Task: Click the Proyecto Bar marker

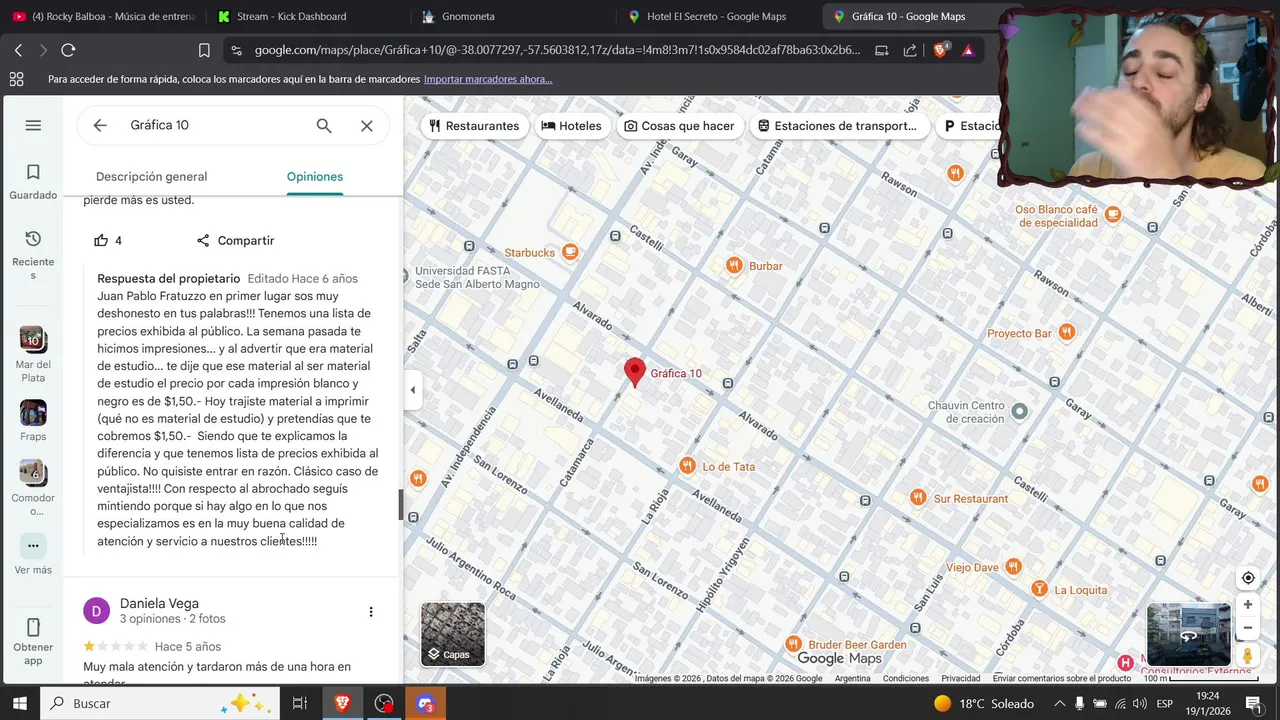Action: [x=1067, y=332]
